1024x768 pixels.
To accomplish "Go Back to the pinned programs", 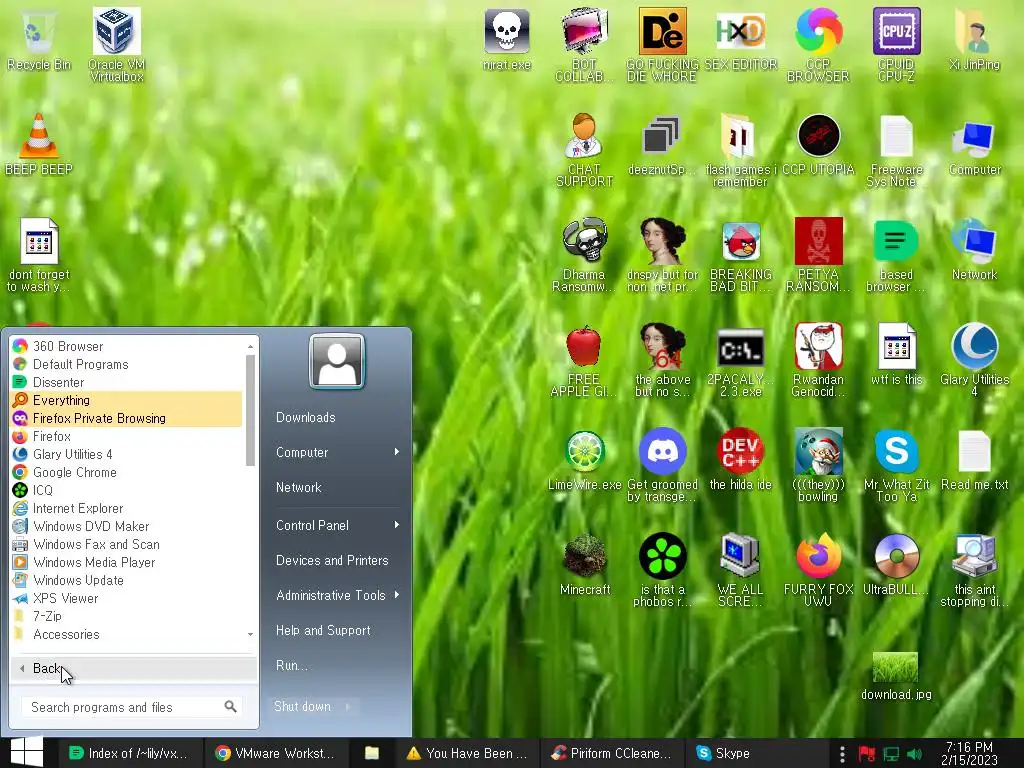I will [133, 668].
